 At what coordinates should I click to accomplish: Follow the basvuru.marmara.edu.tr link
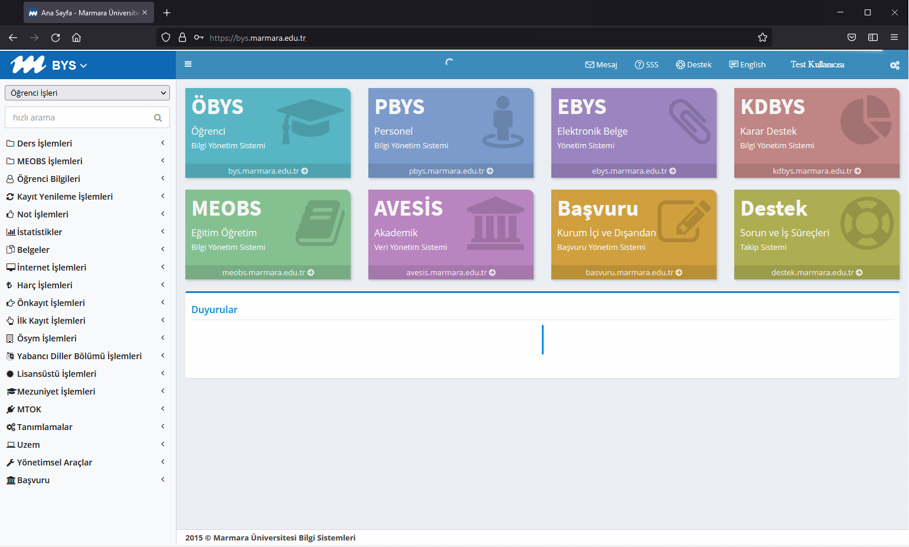(634, 272)
